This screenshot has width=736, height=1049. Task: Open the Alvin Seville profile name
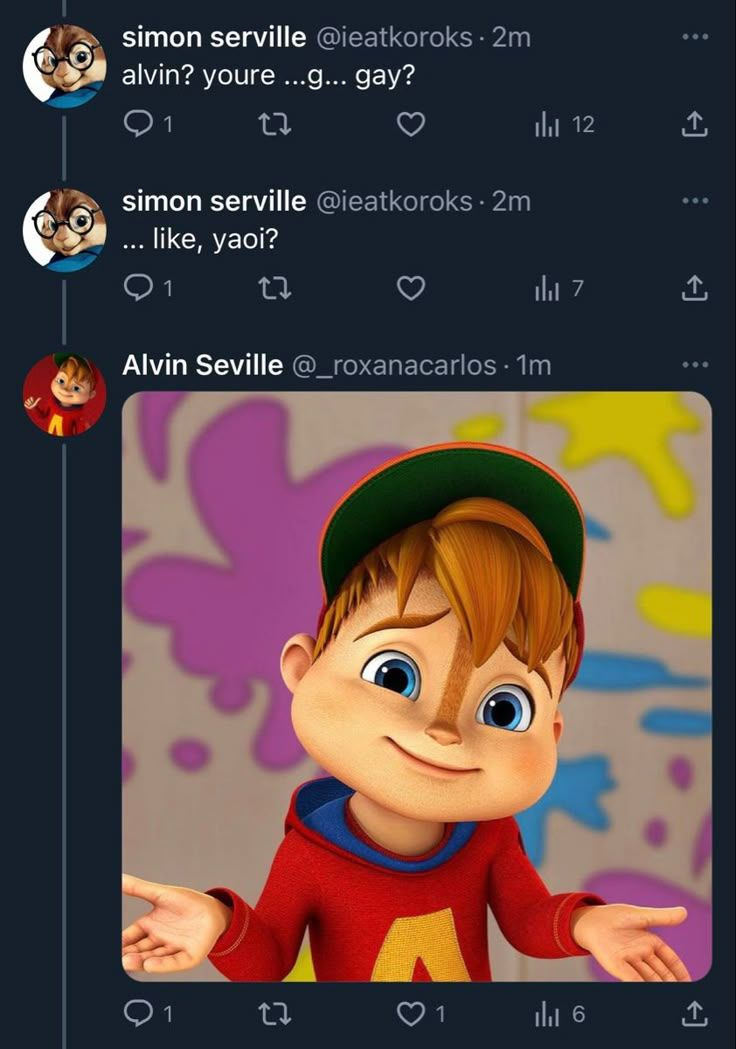point(202,366)
